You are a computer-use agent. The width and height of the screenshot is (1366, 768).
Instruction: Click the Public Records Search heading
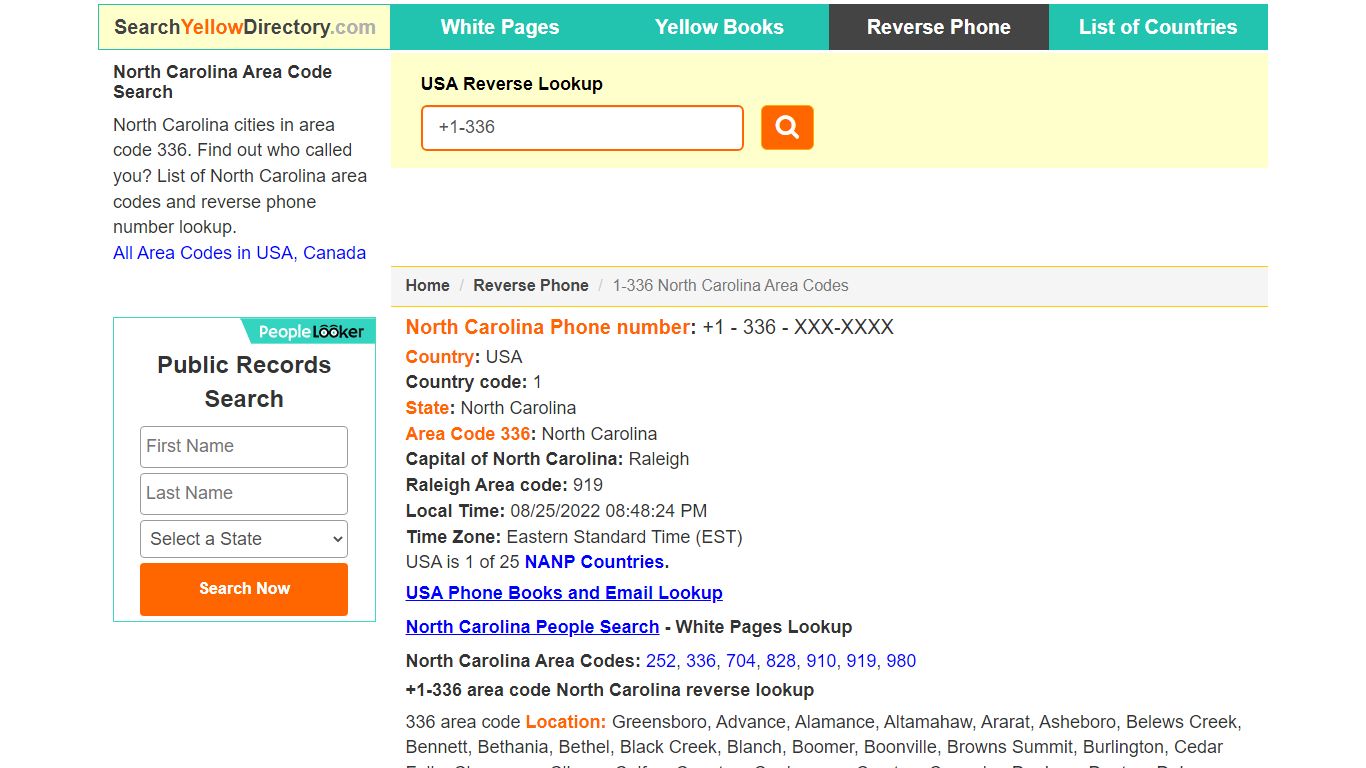point(244,382)
